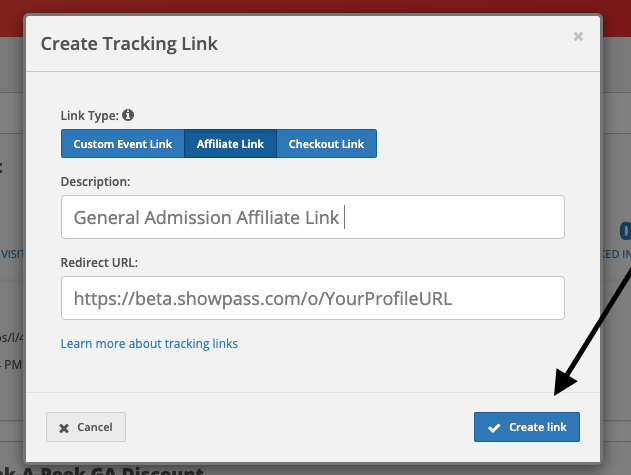Focus the Description text field

click(313, 217)
